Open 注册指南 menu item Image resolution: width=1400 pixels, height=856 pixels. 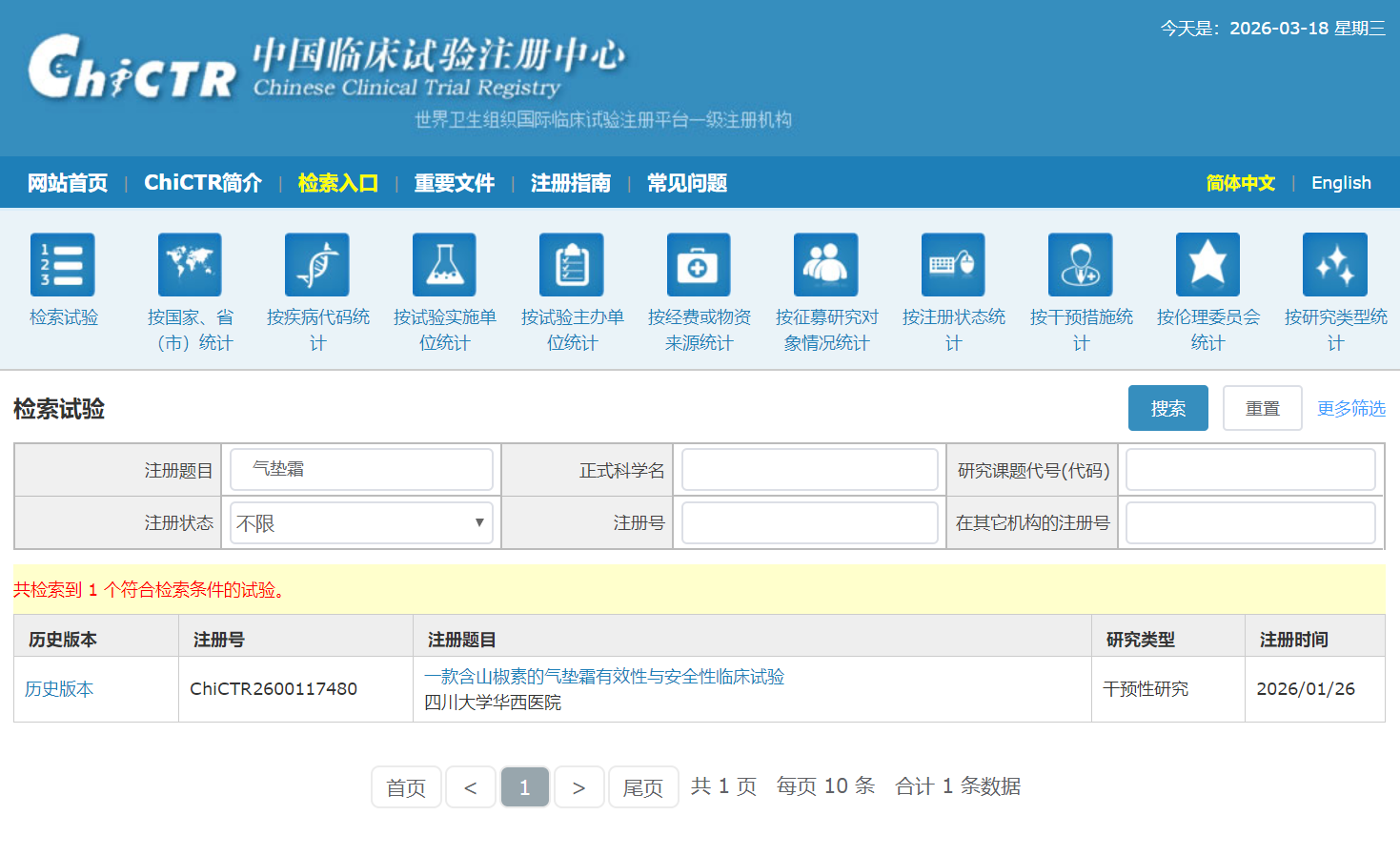[571, 183]
